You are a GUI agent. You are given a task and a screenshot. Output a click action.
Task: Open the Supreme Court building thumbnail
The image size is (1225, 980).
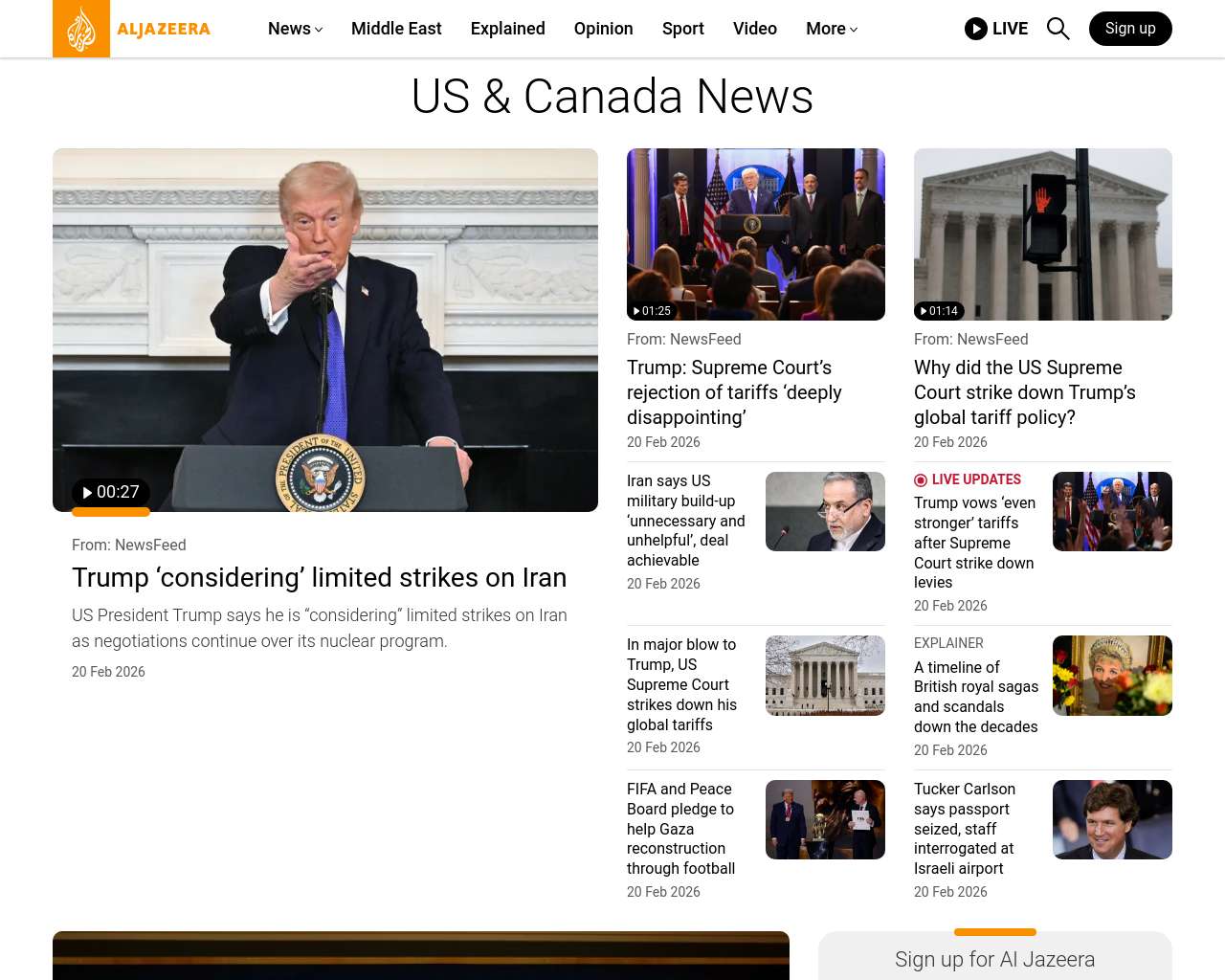click(x=825, y=676)
